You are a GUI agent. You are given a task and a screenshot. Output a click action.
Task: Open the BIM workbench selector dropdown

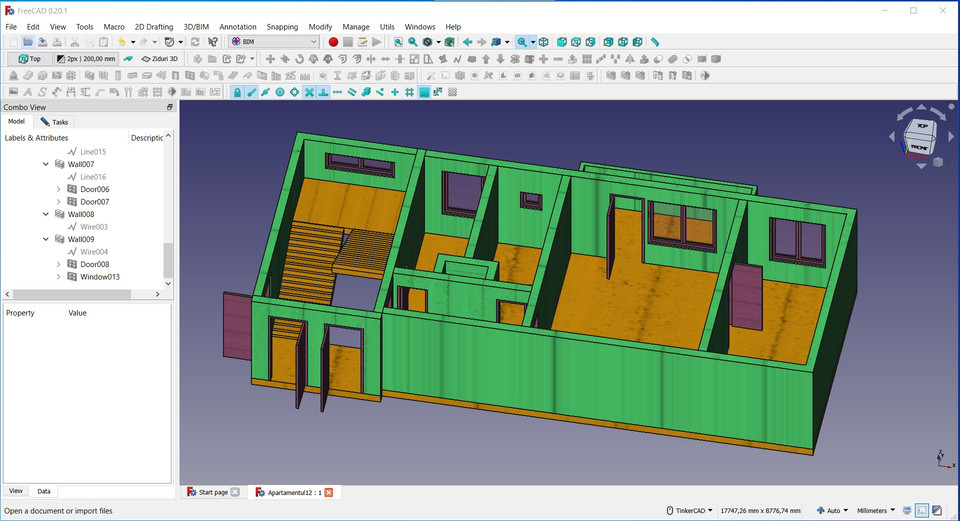pos(274,42)
